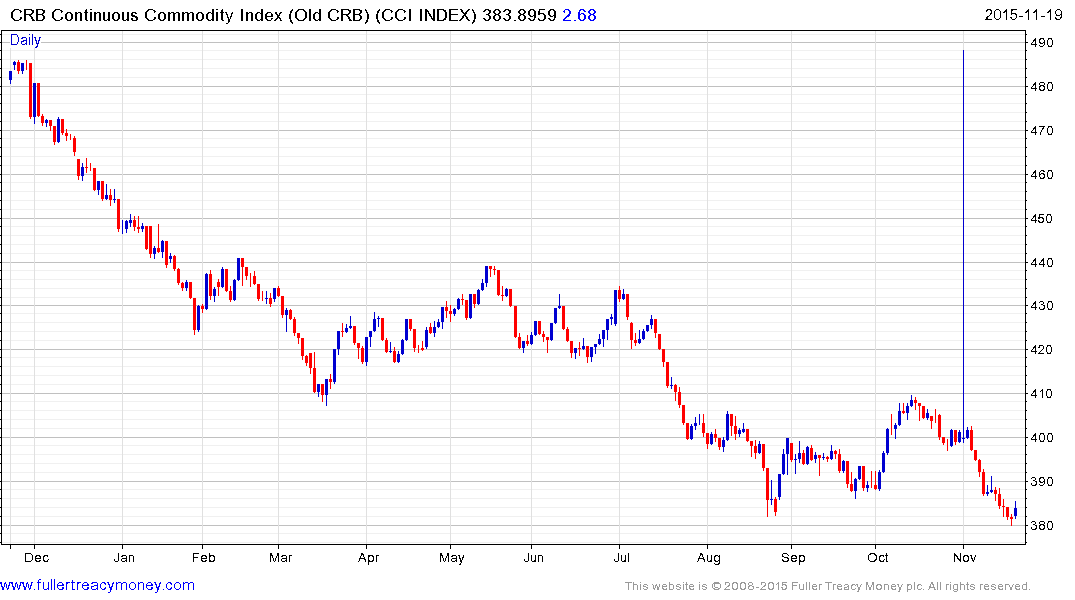Click the 'Jan' month label on axis
The width and height of the screenshot is (1075, 600).
124,557
